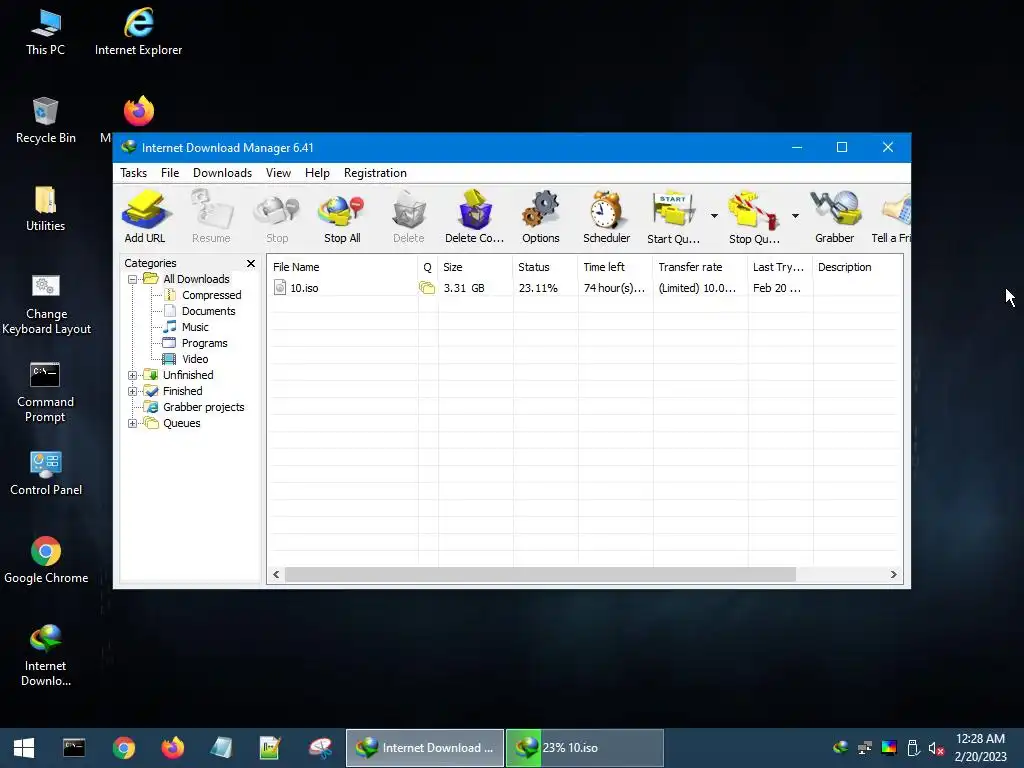Select Compressed category

pyautogui.click(x=211, y=295)
